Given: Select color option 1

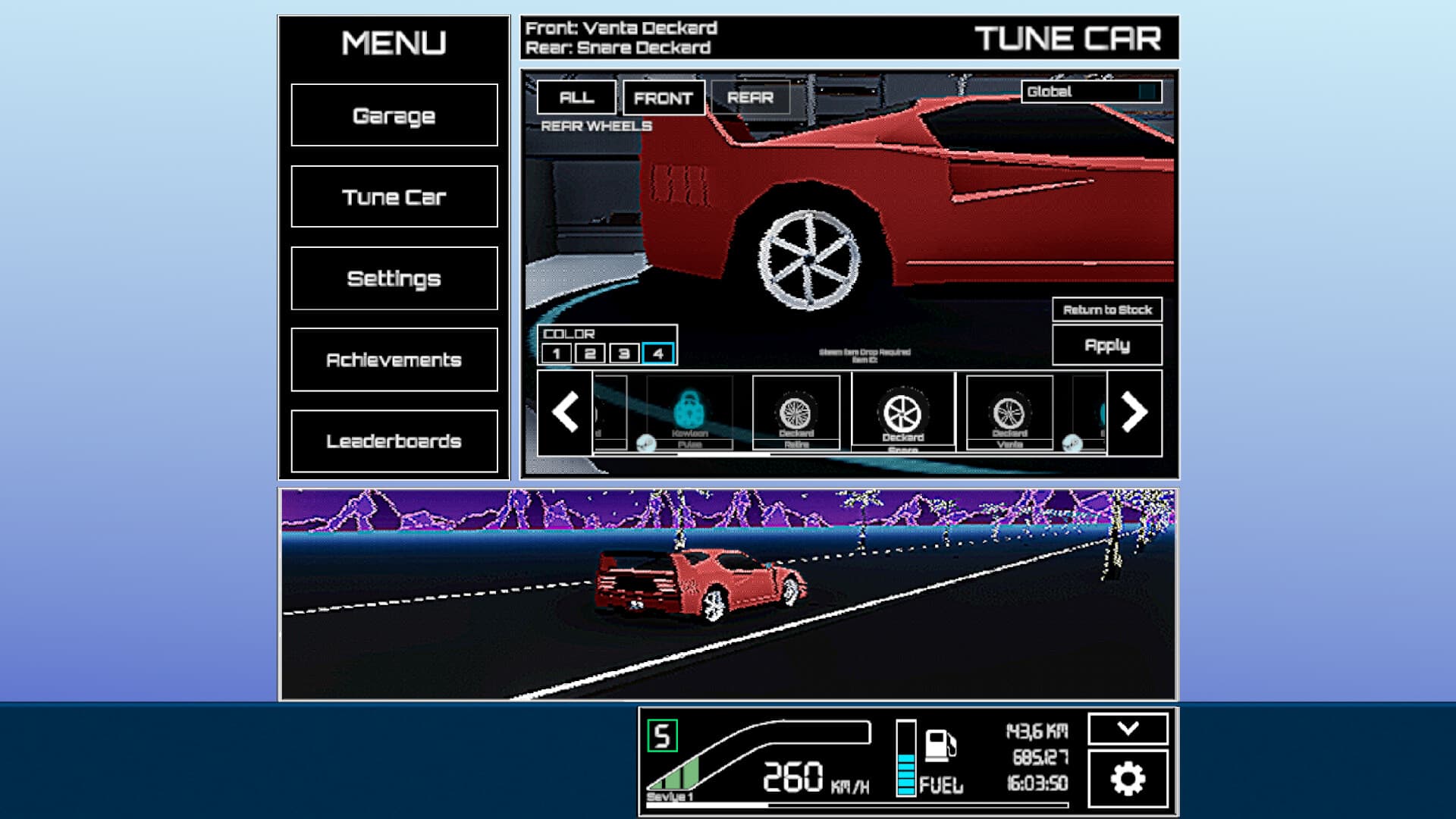Looking at the screenshot, I should 559,351.
